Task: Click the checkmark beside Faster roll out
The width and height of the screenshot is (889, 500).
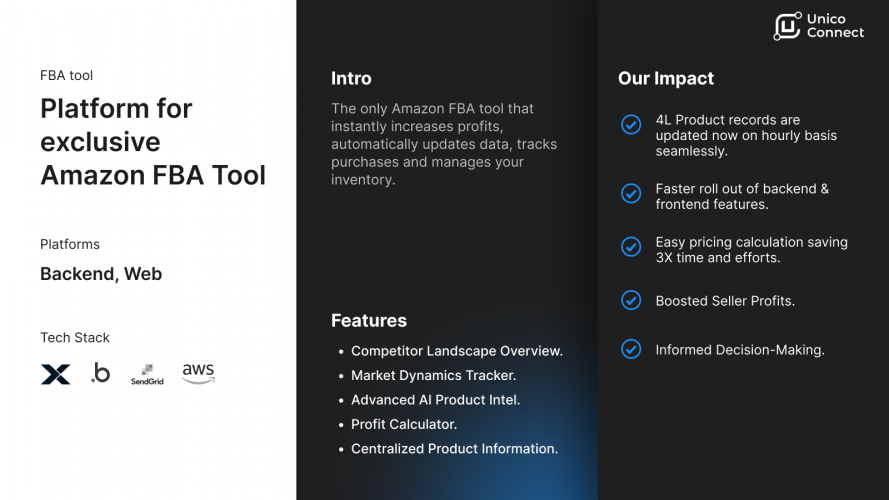Action: (x=630, y=193)
